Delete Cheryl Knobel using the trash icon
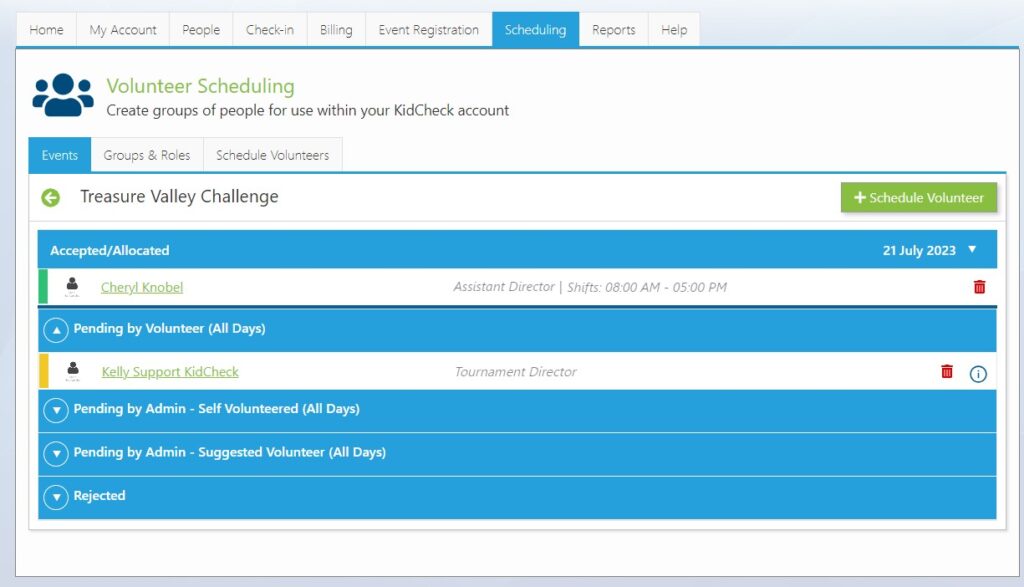The width and height of the screenshot is (1024, 587). [x=979, y=287]
